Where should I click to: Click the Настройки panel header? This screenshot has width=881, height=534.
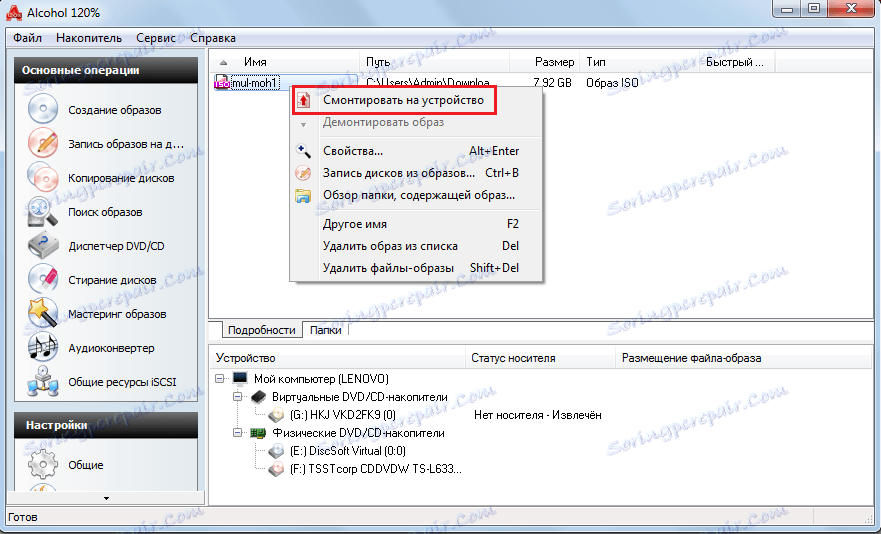106,425
